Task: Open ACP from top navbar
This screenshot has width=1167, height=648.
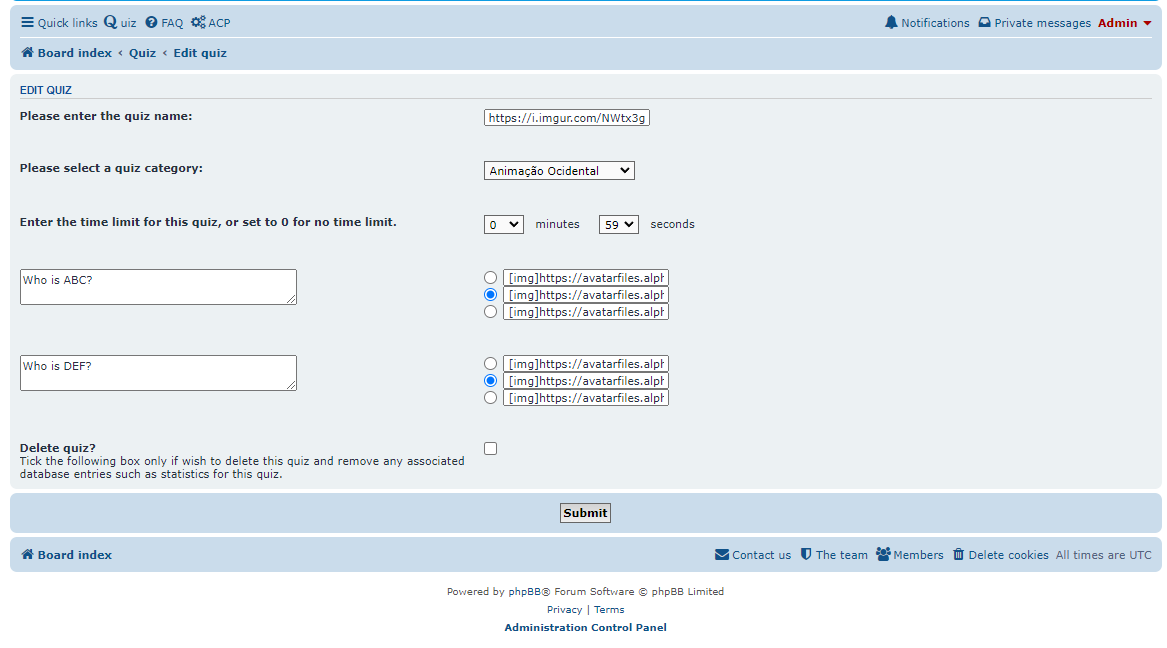Action: click(211, 22)
